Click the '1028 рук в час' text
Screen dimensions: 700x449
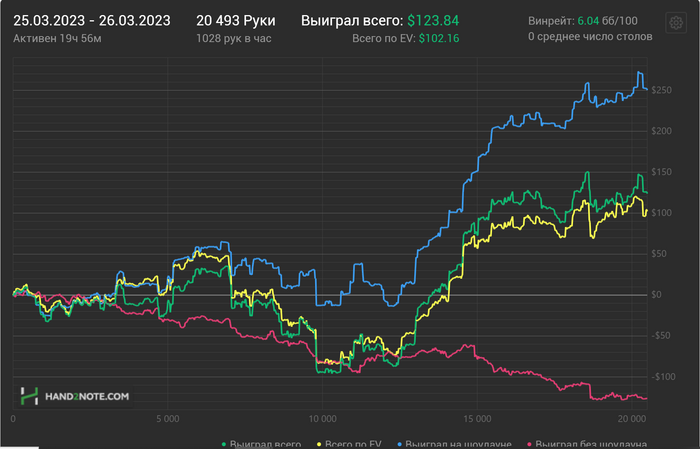click(x=233, y=38)
